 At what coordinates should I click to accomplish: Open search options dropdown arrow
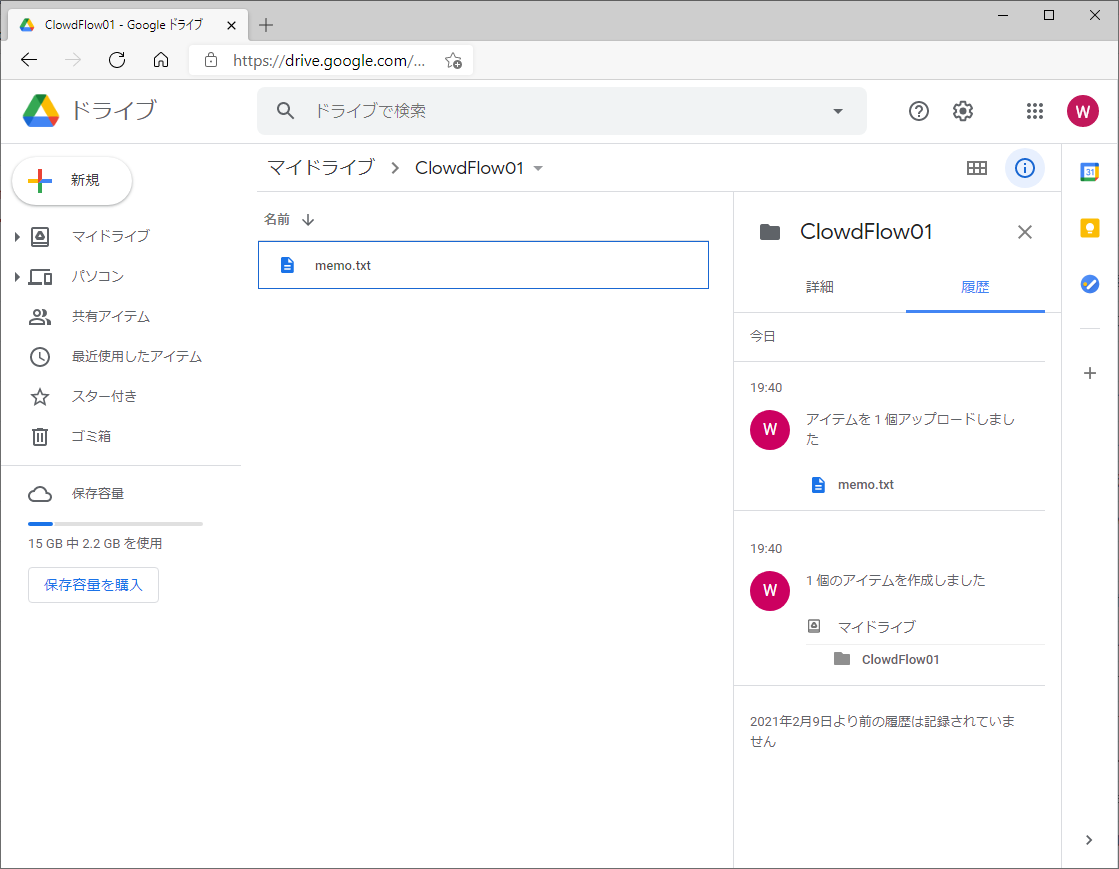pyautogui.click(x=838, y=111)
